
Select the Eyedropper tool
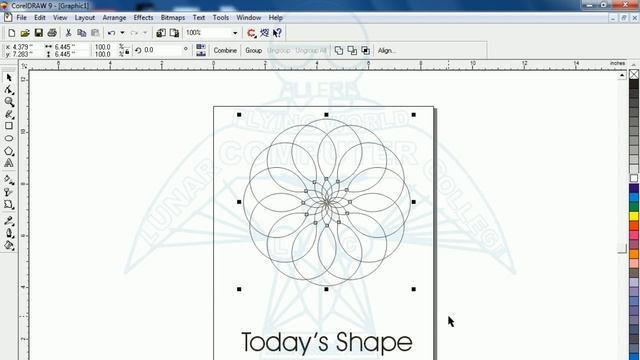9,221
